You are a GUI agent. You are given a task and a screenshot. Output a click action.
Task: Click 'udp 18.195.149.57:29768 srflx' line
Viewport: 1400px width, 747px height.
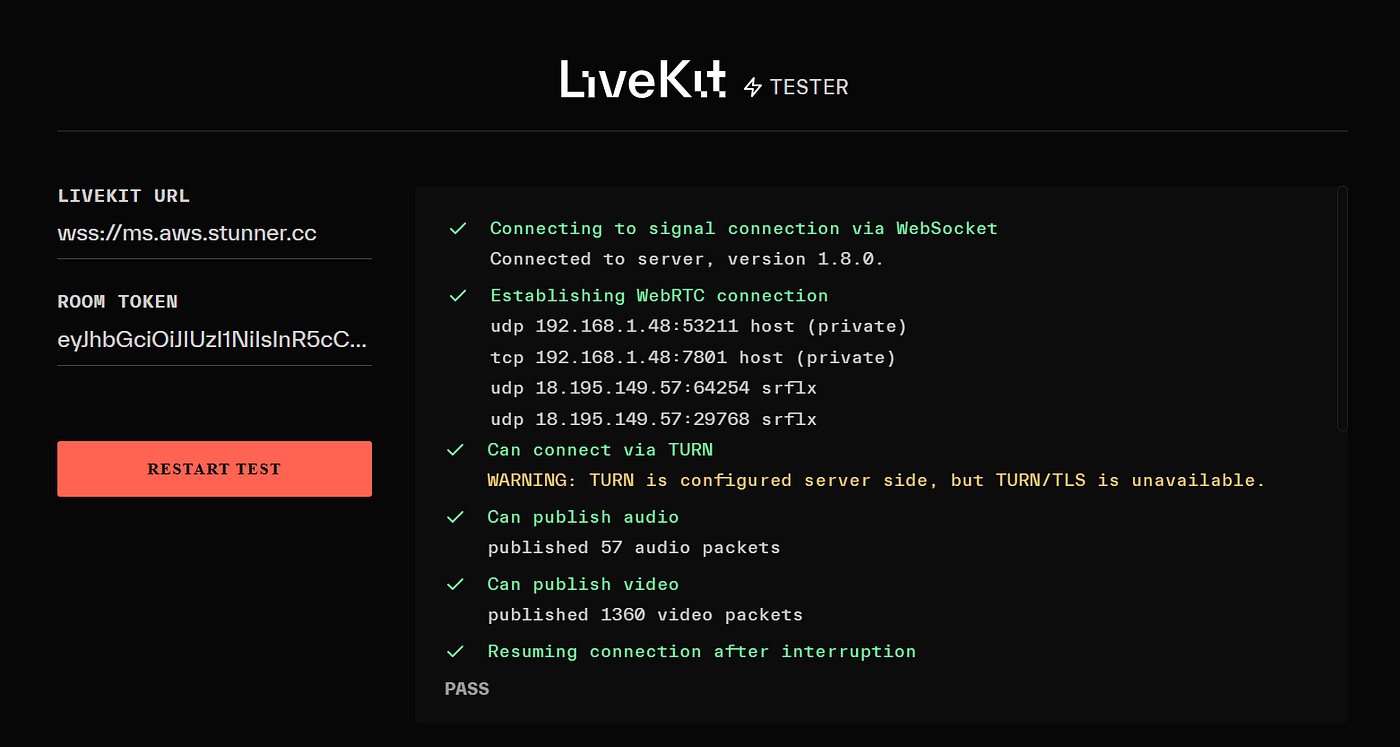(x=654, y=420)
